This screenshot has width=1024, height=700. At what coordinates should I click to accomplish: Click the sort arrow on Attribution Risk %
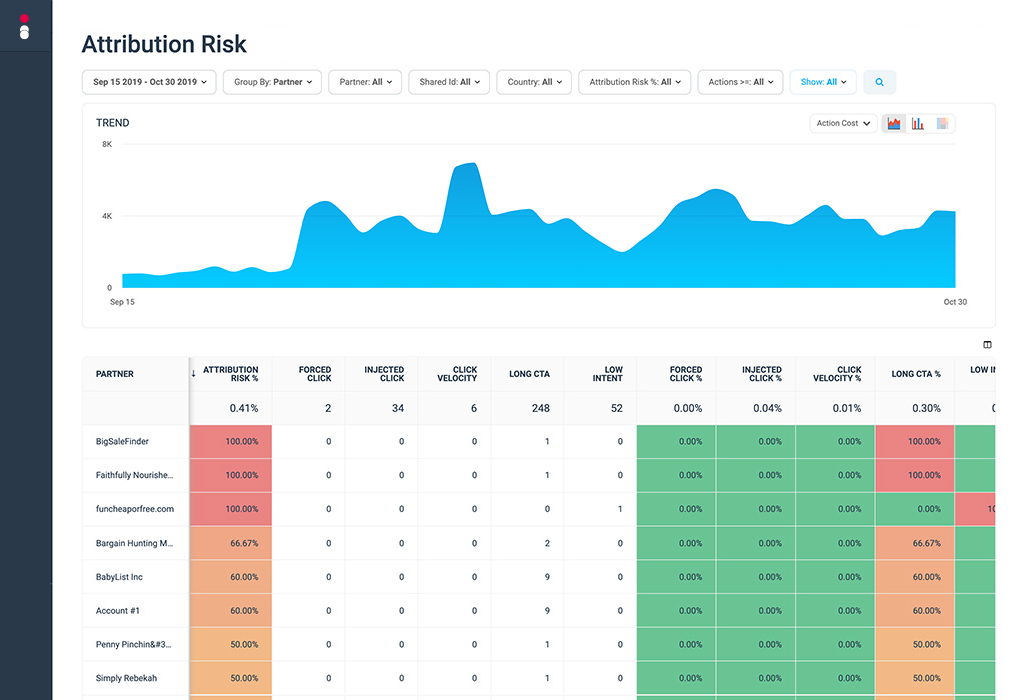(193, 374)
